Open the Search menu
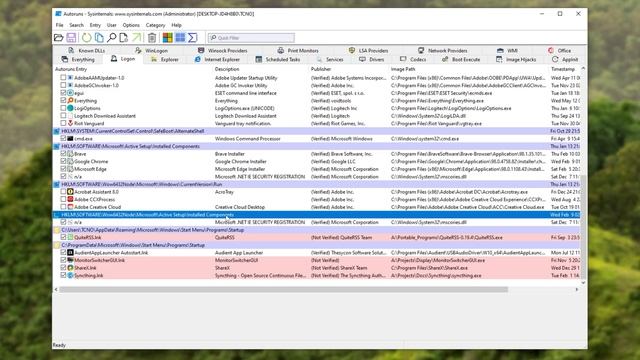Image resolution: width=640 pixels, height=360 pixels. pyautogui.click(x=76, y=25)
